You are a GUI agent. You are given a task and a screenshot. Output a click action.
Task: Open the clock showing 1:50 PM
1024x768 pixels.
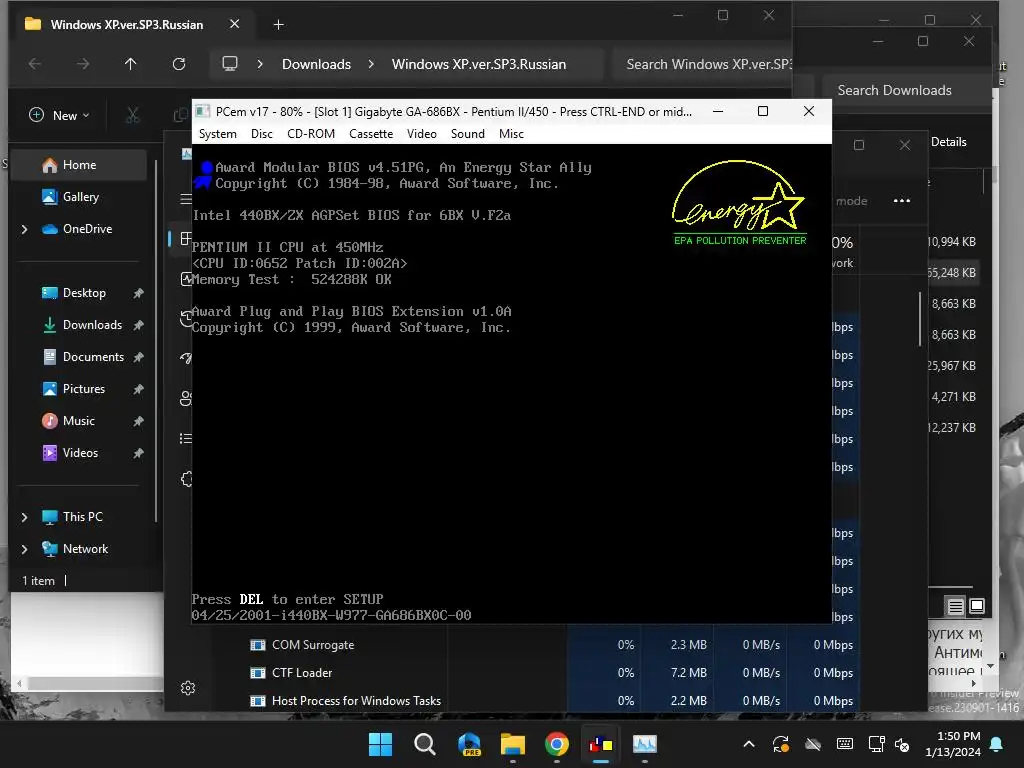[953, 744]
